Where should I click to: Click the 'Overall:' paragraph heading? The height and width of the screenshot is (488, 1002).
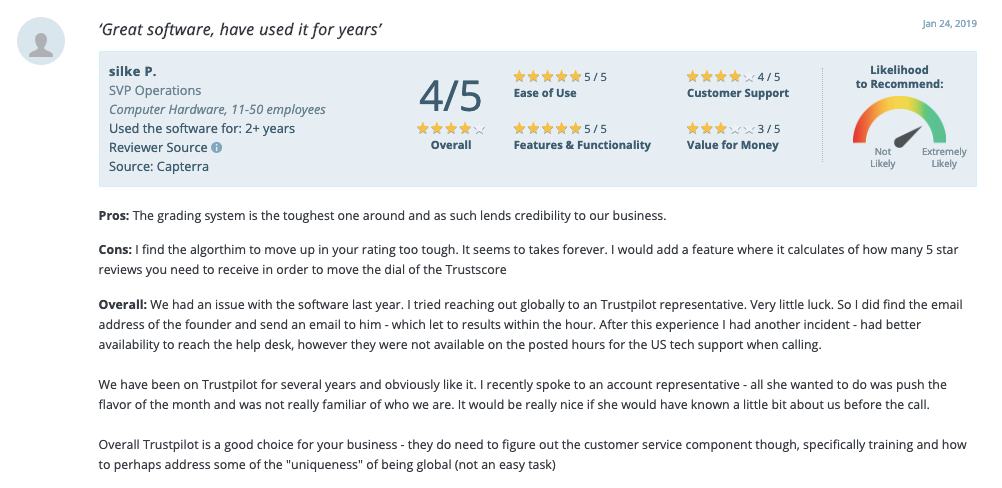click(x=122, y=302)
